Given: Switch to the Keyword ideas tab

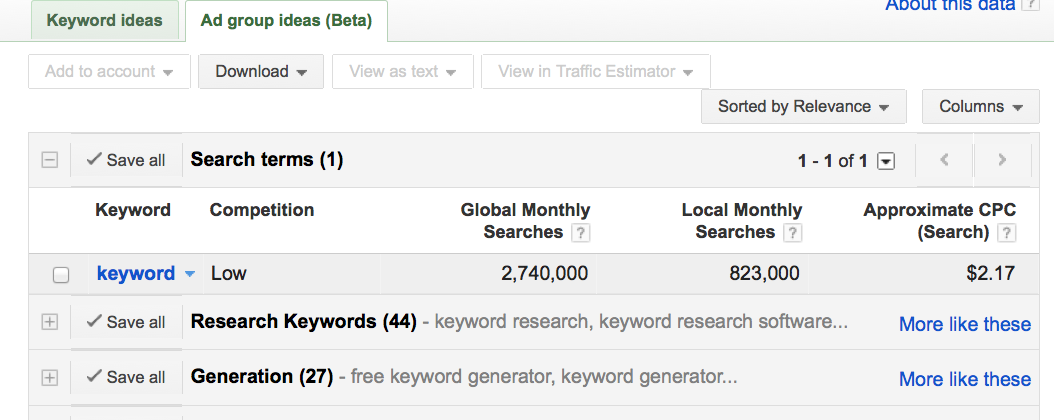Looking at the screenshot, I should (x=104, y=20).
